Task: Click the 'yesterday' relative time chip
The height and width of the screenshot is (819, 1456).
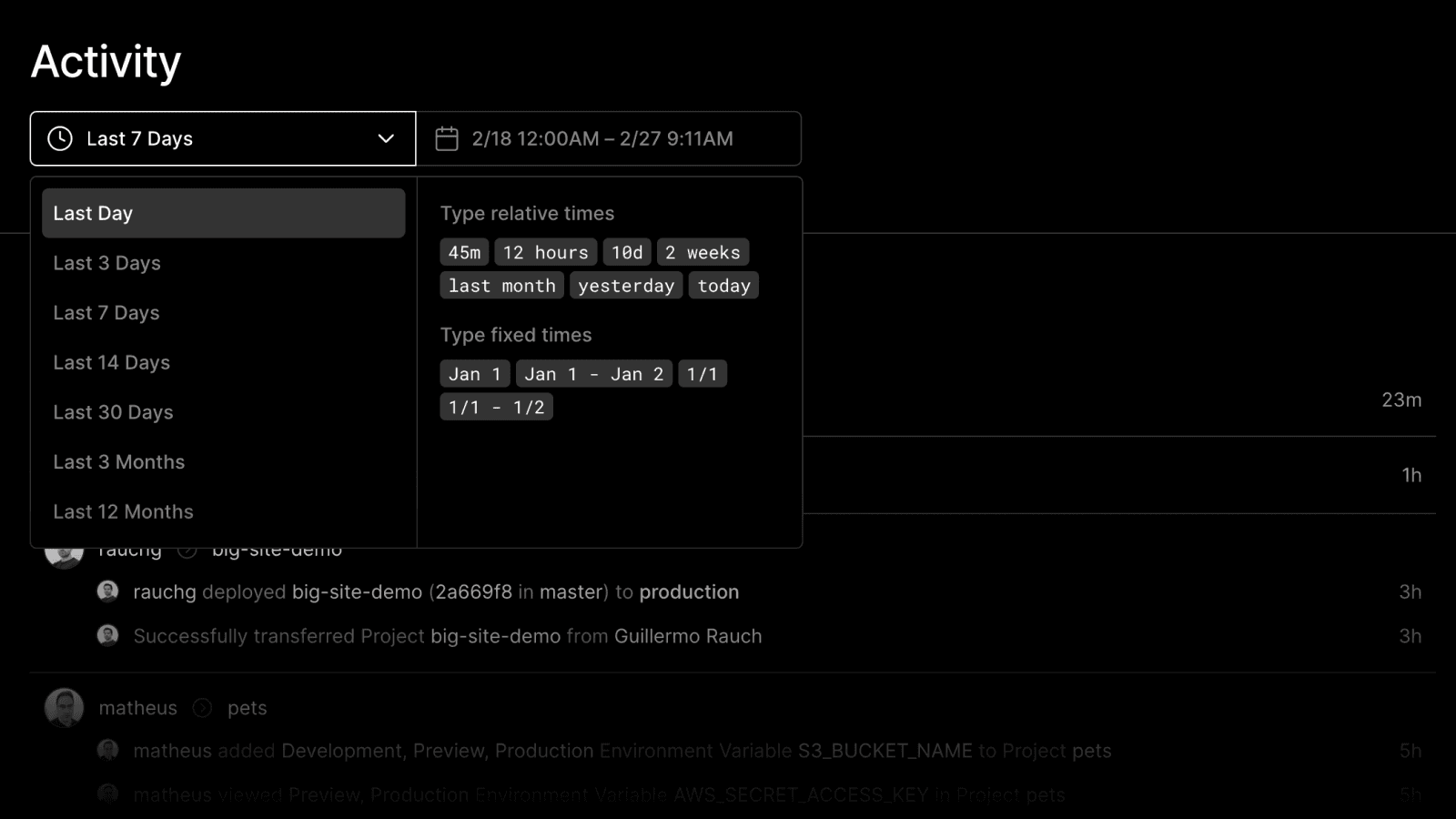Action: (626, 286)
